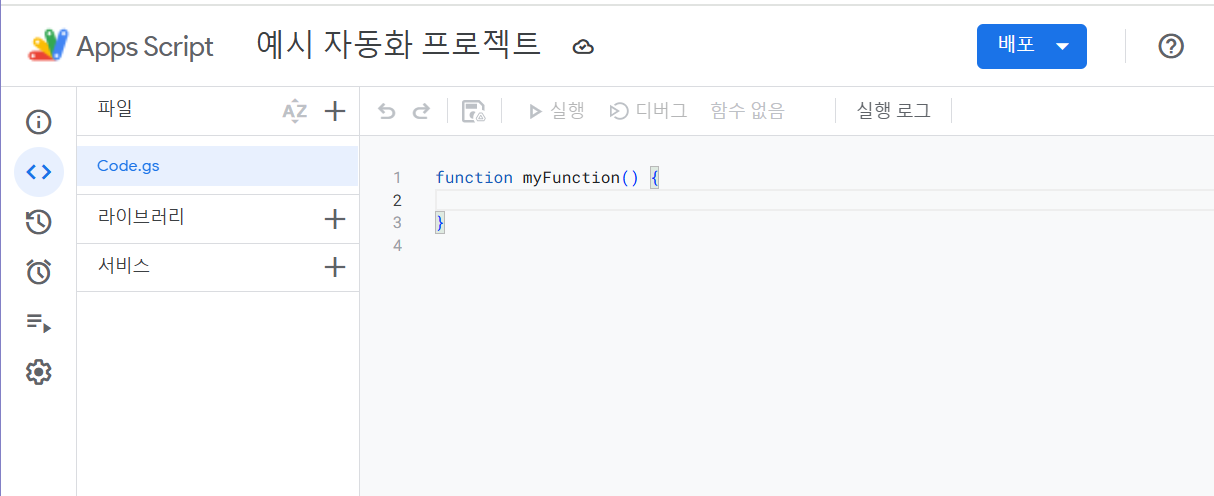Select the Code.gs file
This screenshot has width=1214, height=496.
pyautogui.click(x=218, y=166)
